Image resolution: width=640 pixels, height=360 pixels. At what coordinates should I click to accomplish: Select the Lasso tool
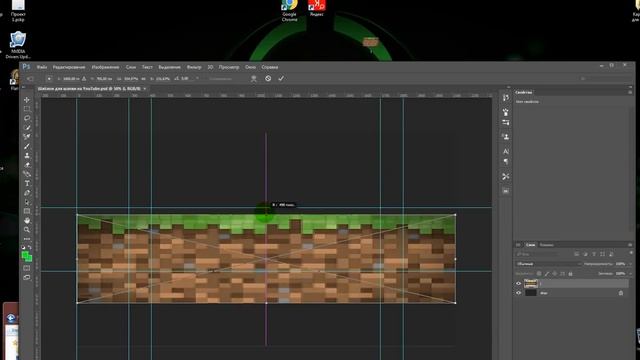(x=27, y=118)
